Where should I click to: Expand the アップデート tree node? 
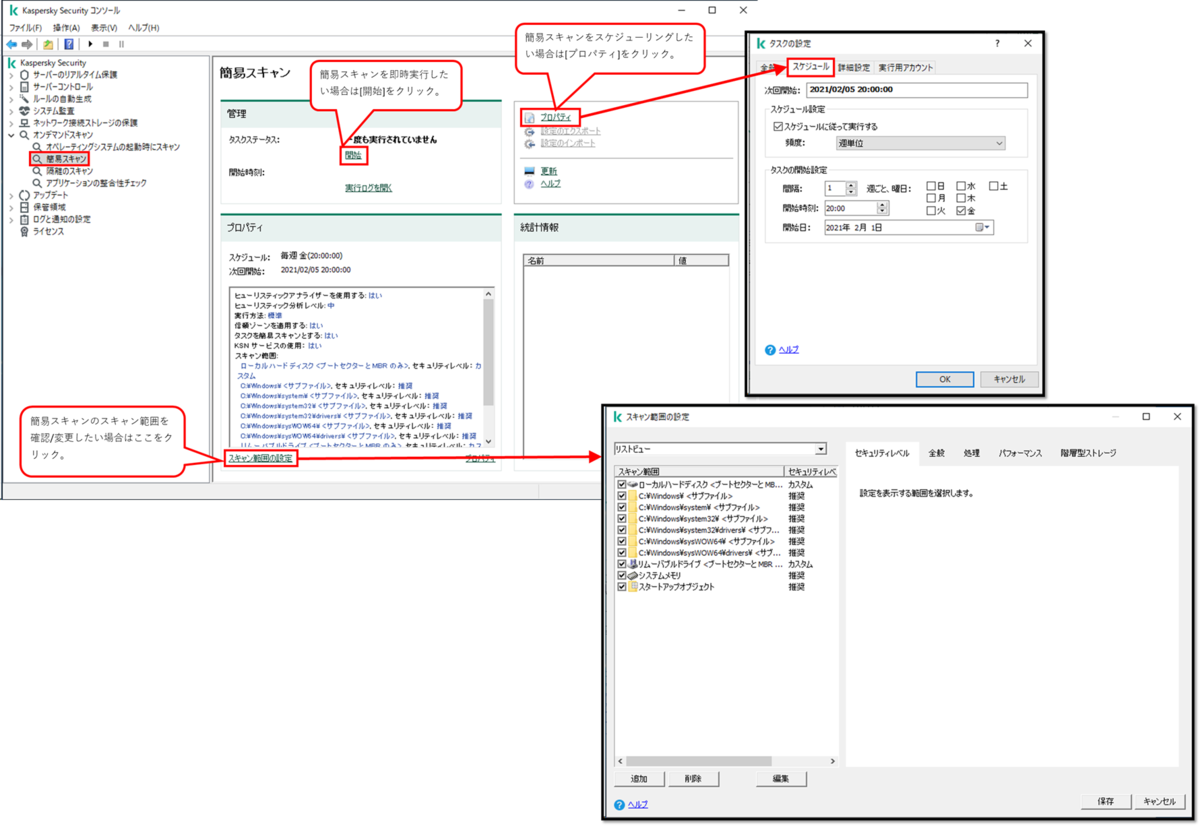pos(12,195)
